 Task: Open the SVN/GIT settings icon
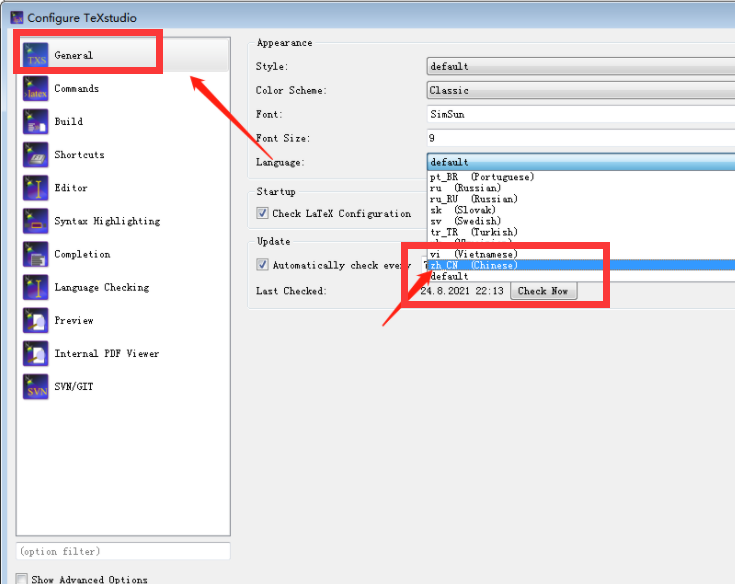[36, 387]
